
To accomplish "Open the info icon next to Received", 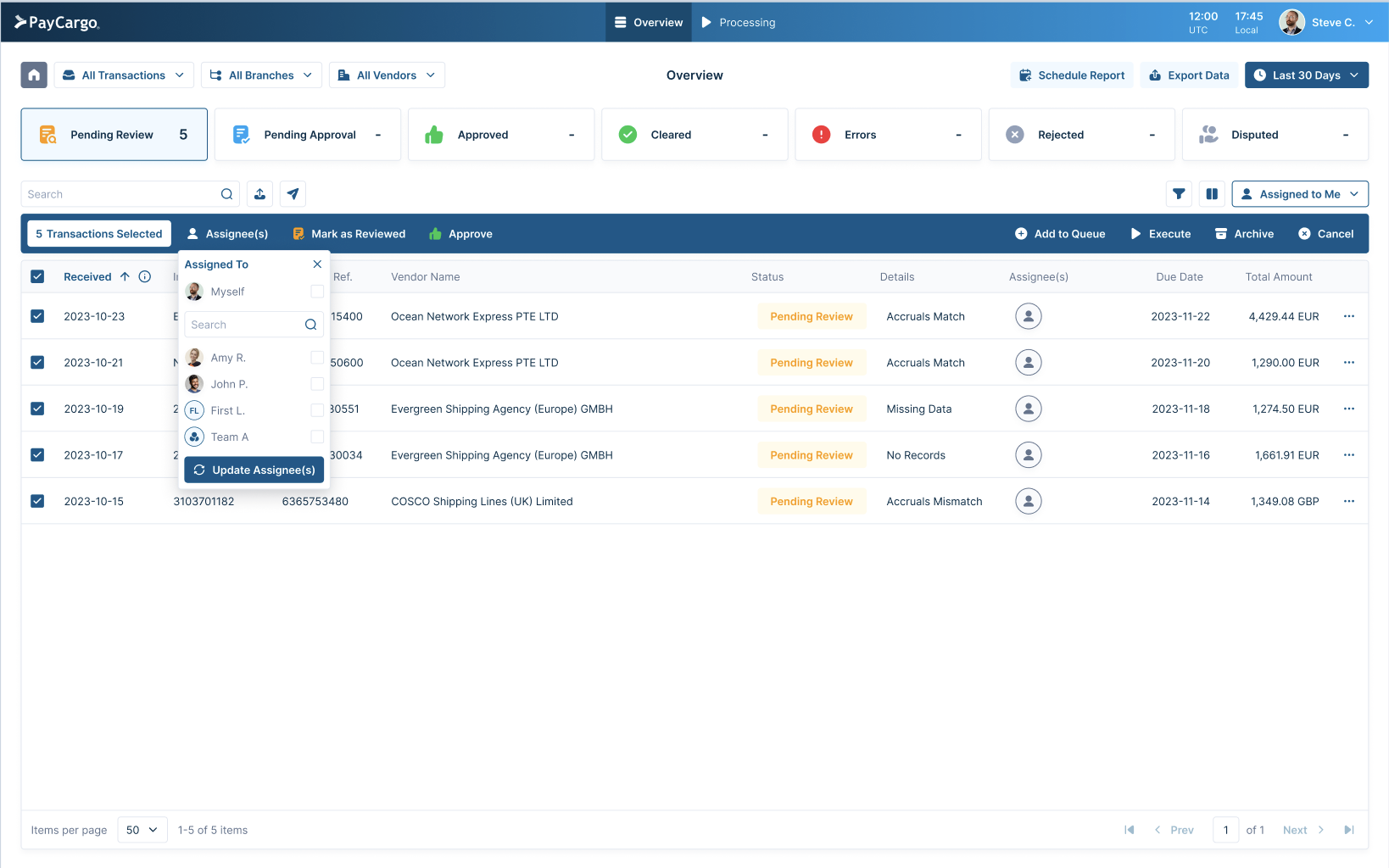I will tap(145, 276).
